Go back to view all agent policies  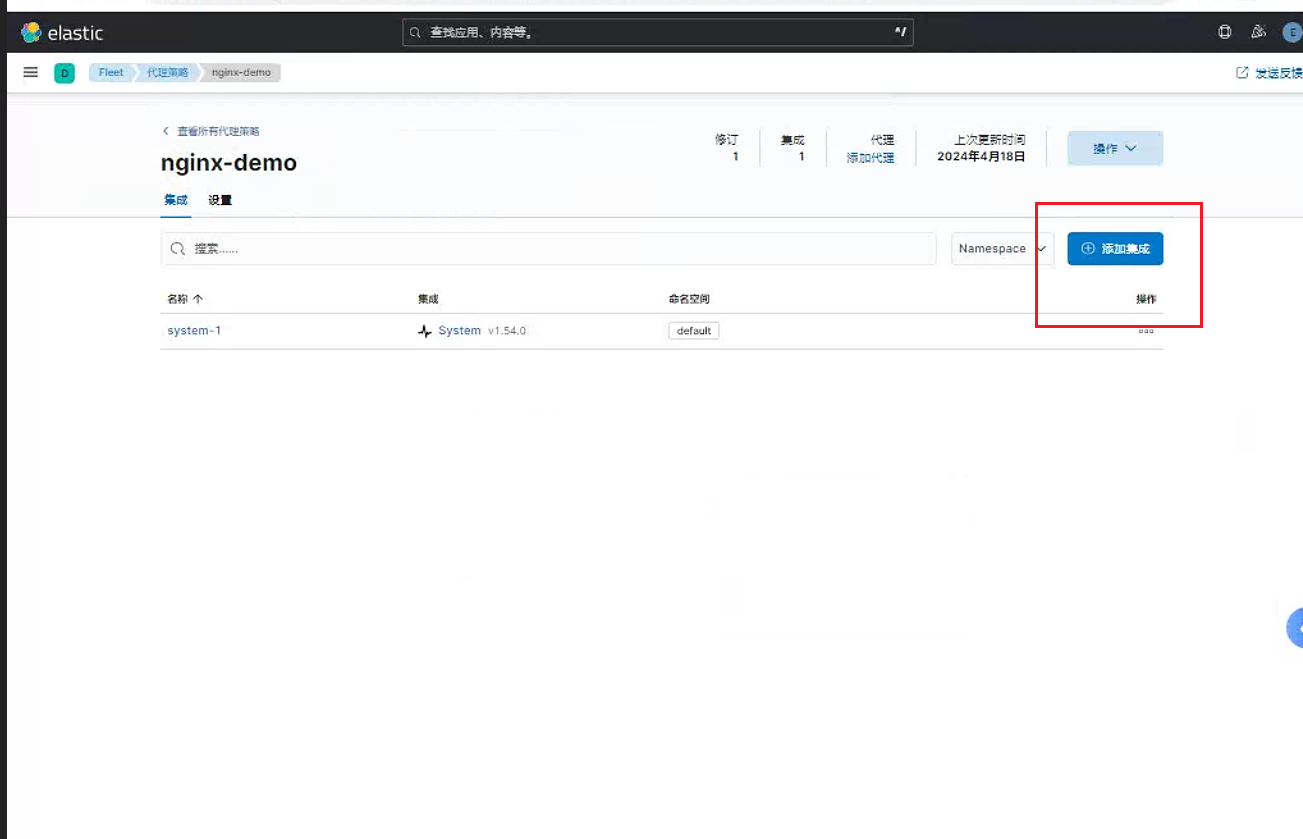211,131
